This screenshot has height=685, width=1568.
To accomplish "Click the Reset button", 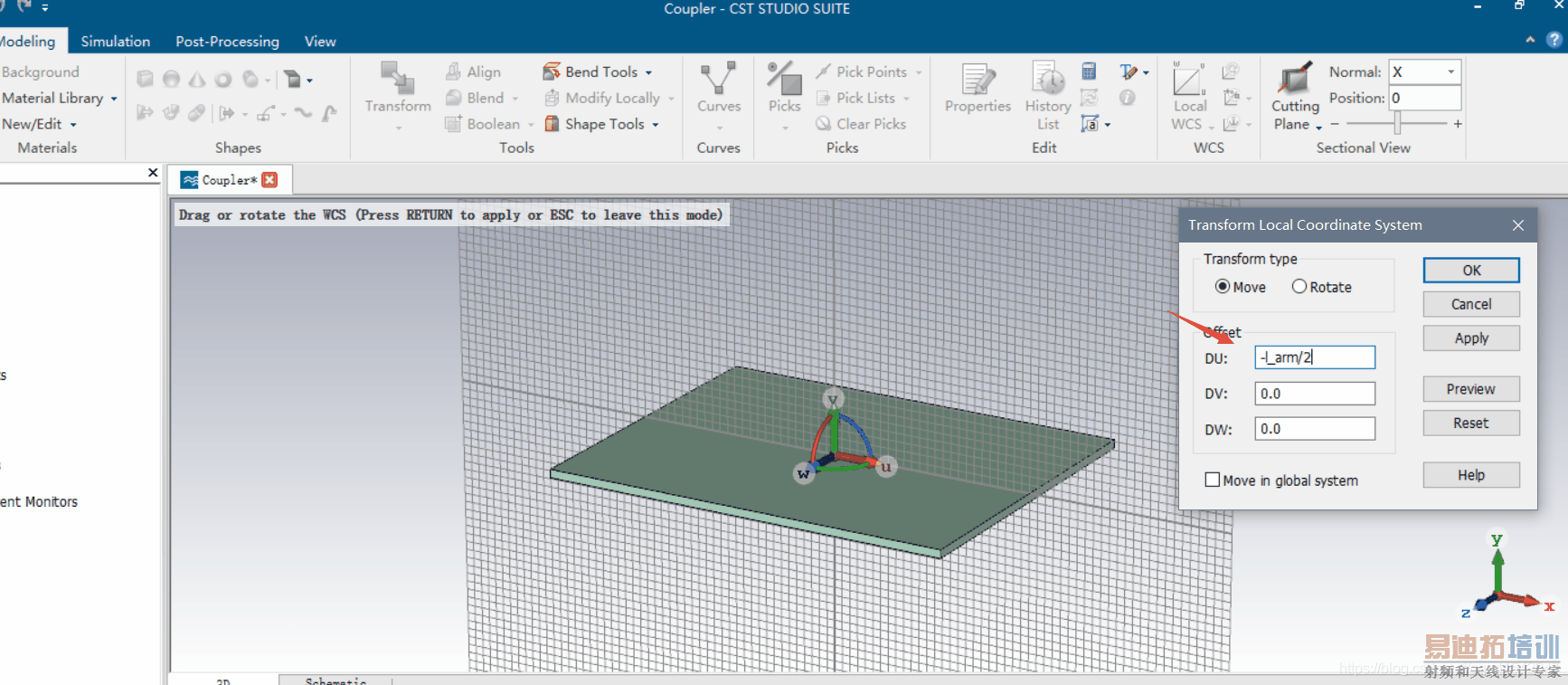I will (1471, 423).
